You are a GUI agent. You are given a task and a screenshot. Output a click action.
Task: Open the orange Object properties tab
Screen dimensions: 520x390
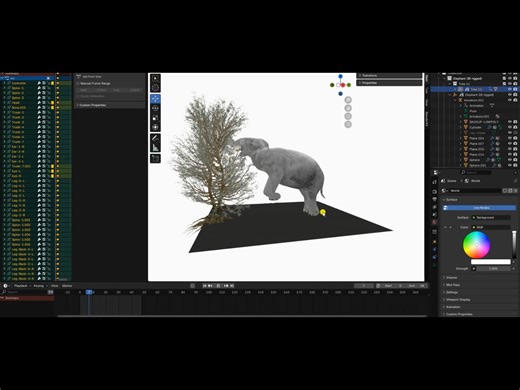(434, 242)
